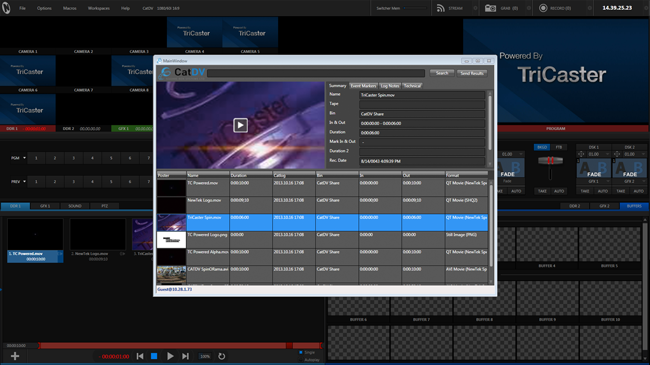Click the T-bar transition slider
Viewport: 650px width, 365px height.
(550, 161)
